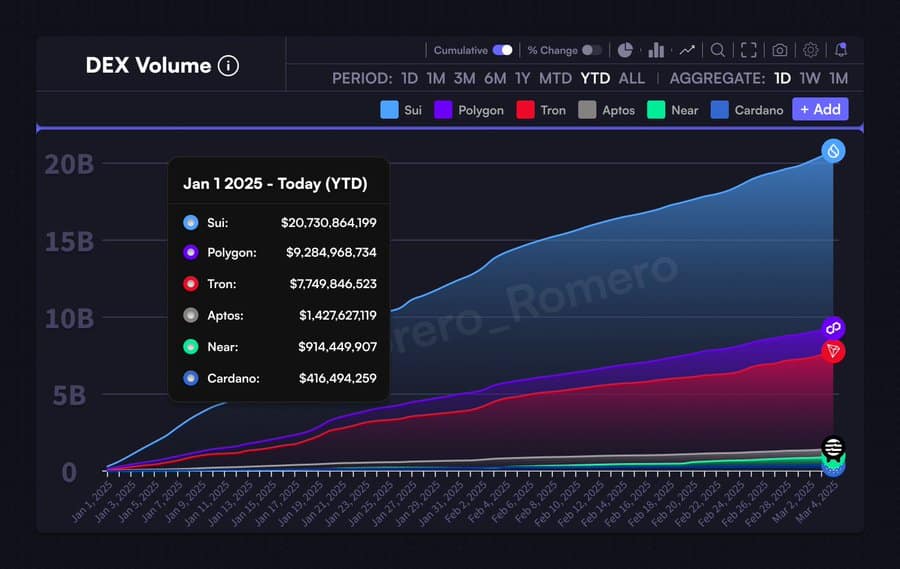
Task: Click the Near dot in tooltip
Action: [x=191, y=347]
